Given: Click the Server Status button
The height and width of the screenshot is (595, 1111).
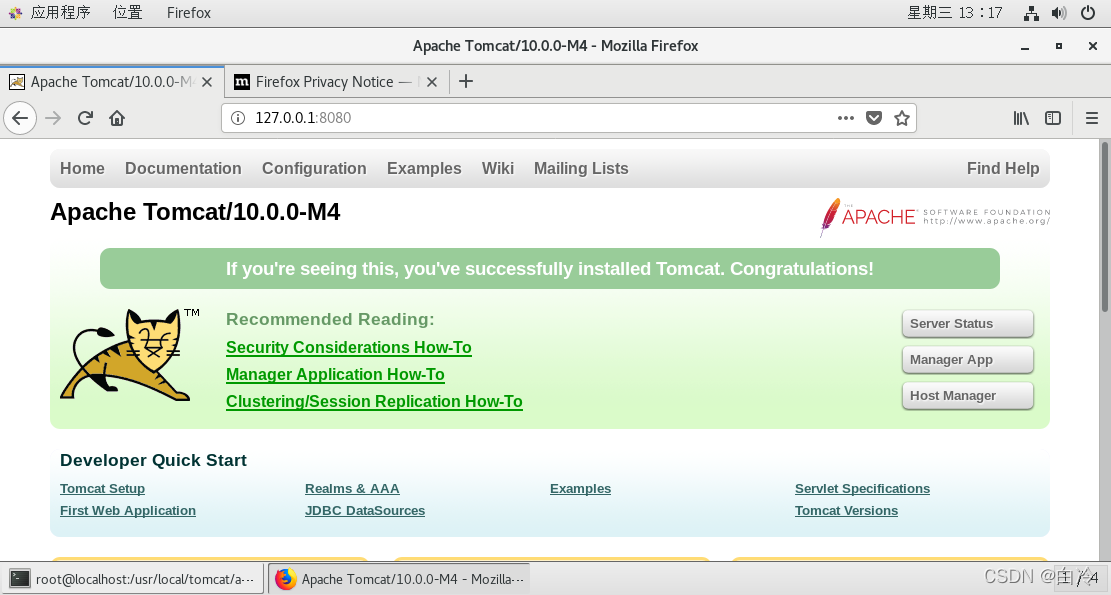Looking at the screenshot, I should pos(967,324).
